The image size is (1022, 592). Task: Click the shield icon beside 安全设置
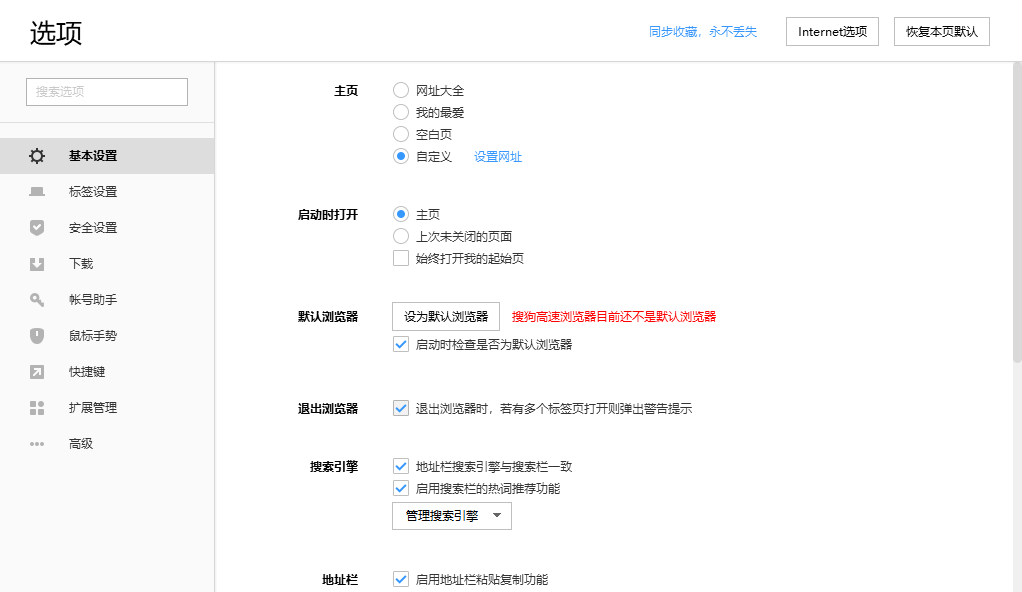point(37,228)
